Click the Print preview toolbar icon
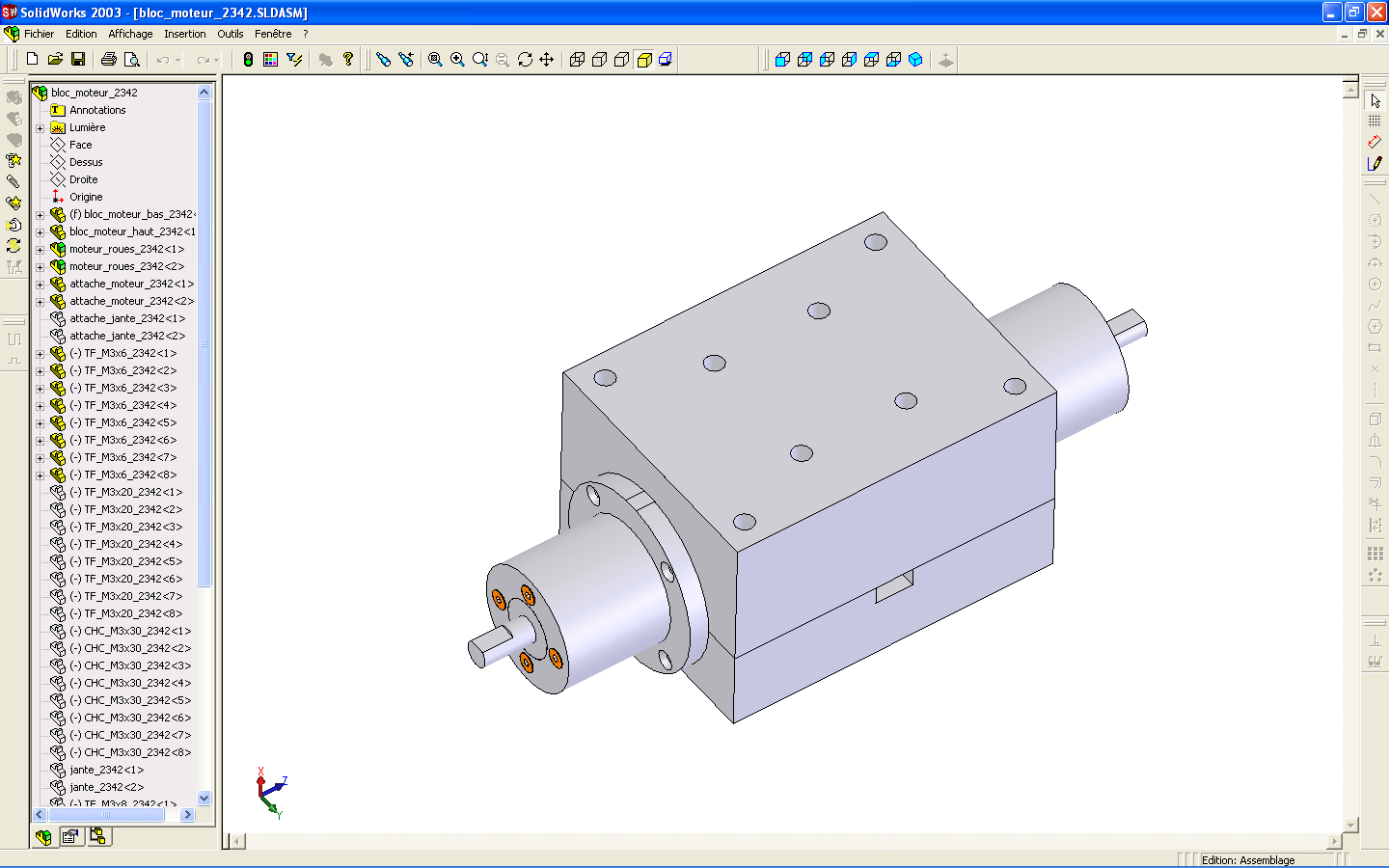 tap(132, 60)
